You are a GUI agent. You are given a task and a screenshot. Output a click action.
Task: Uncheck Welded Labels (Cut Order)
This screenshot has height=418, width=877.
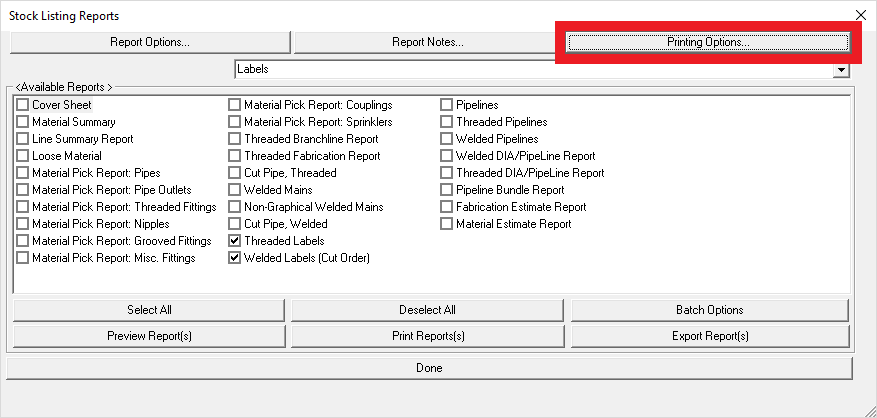[x=234, y=258]
